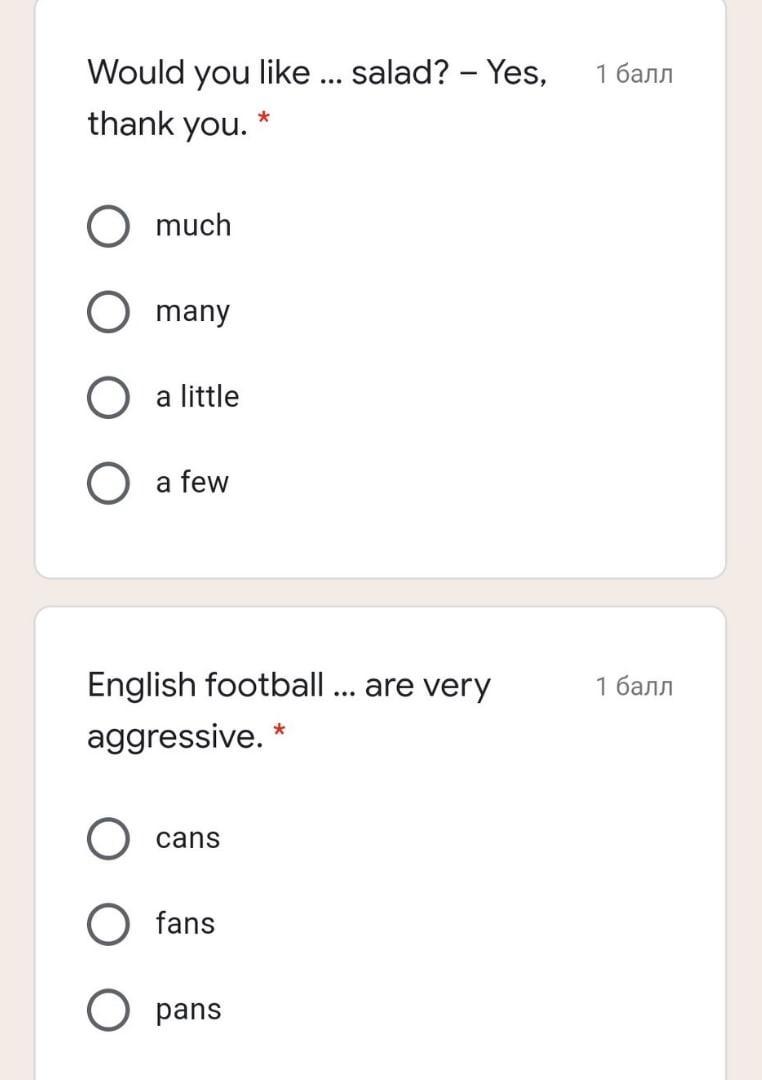Click the red asterisk after "thank you."

264,120
